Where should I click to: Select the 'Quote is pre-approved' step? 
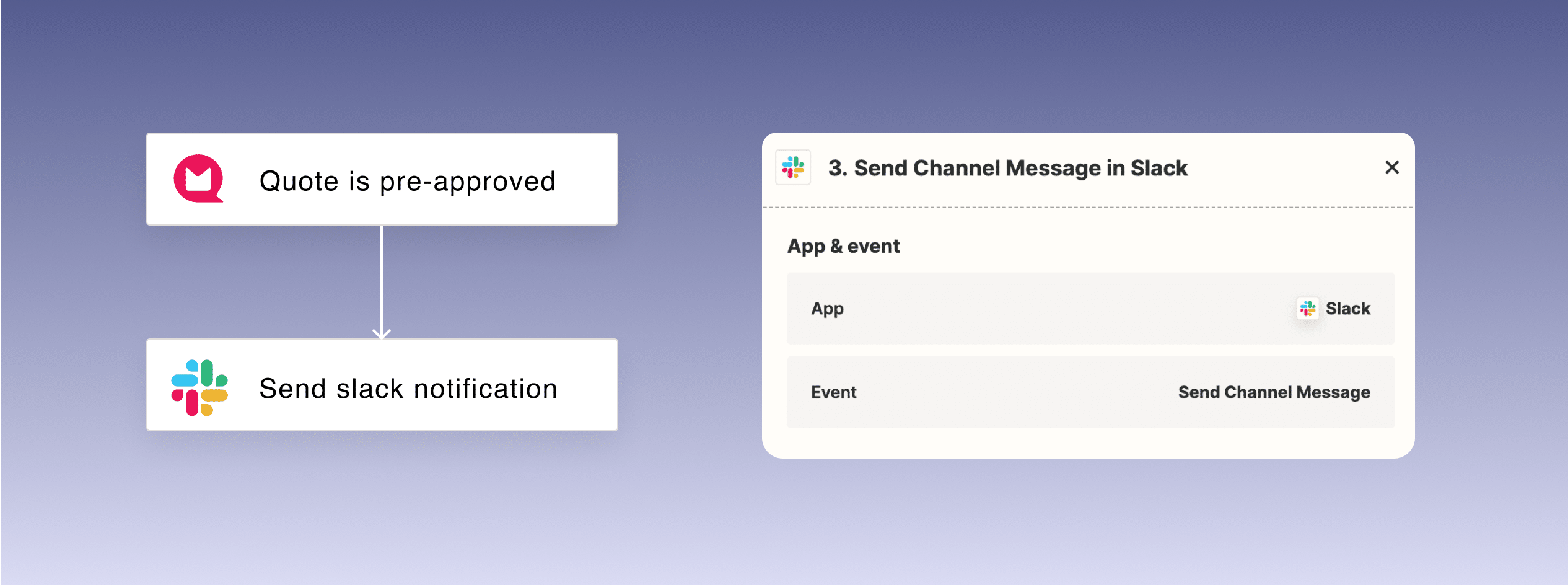pos(382,179)
